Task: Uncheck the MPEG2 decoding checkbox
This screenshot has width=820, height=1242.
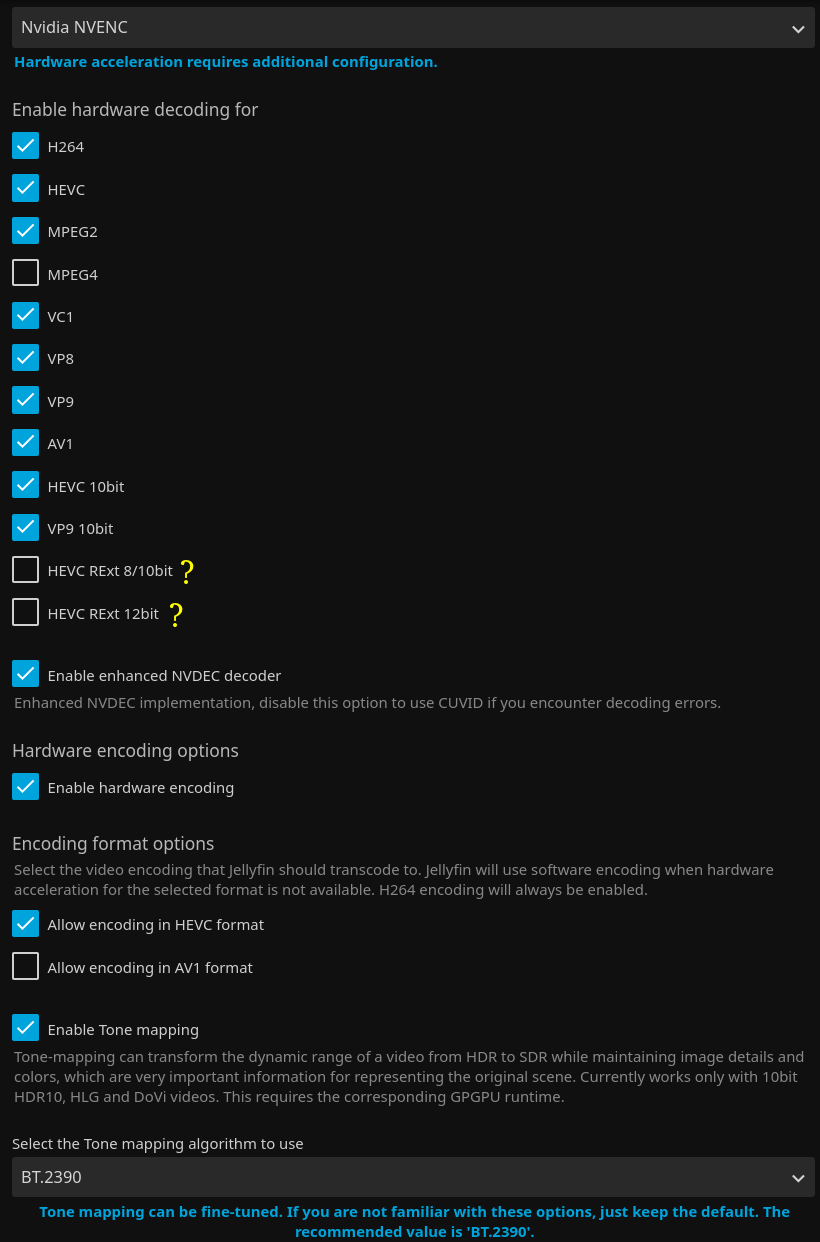Action: (x=26, y=231)
